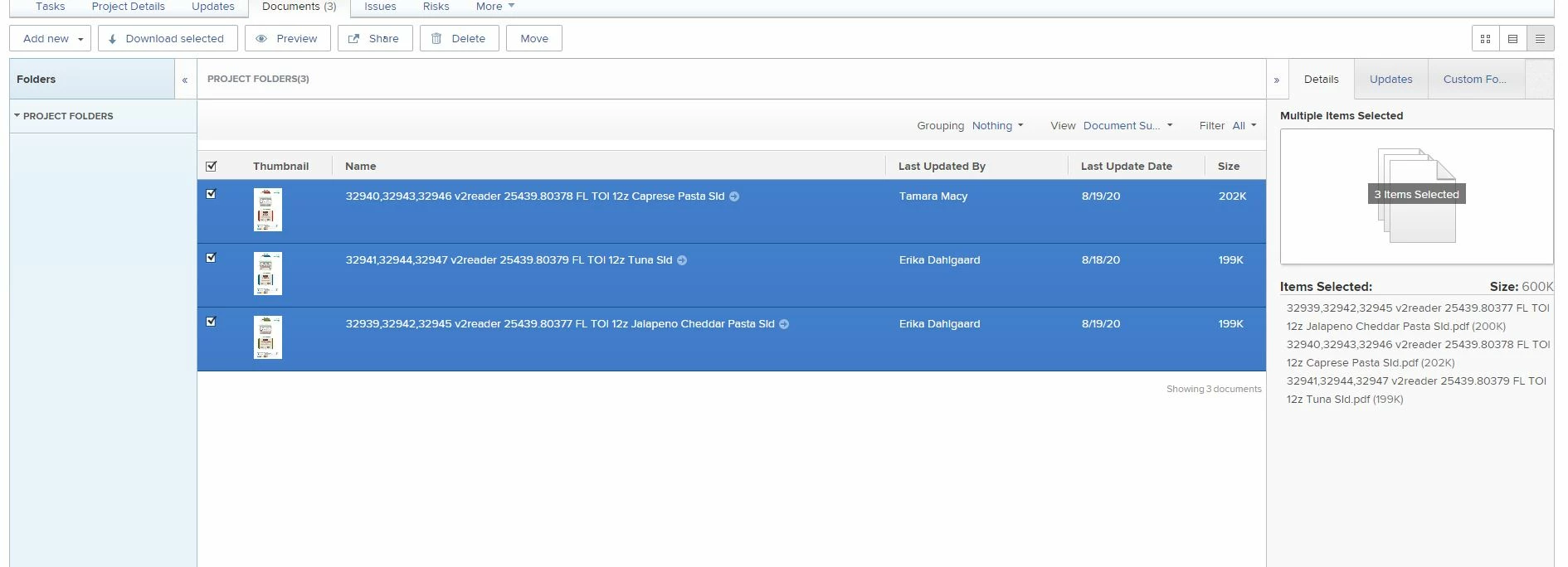Uncheck the Tuna Sld row checkbox
Viewport: 1568px width, 567px height.
tap(211, 258)
